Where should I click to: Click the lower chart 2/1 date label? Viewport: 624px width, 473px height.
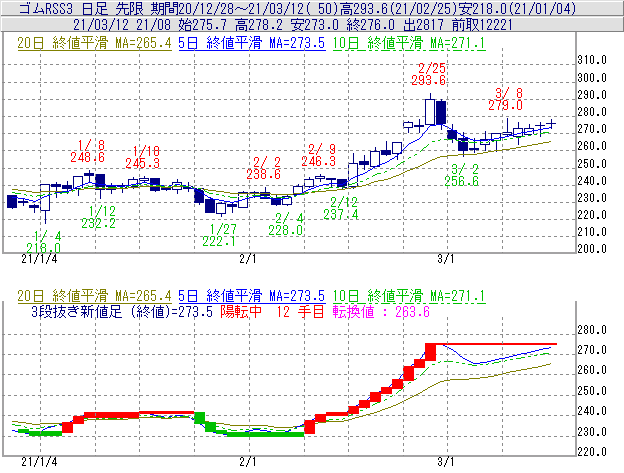point(248,462)
